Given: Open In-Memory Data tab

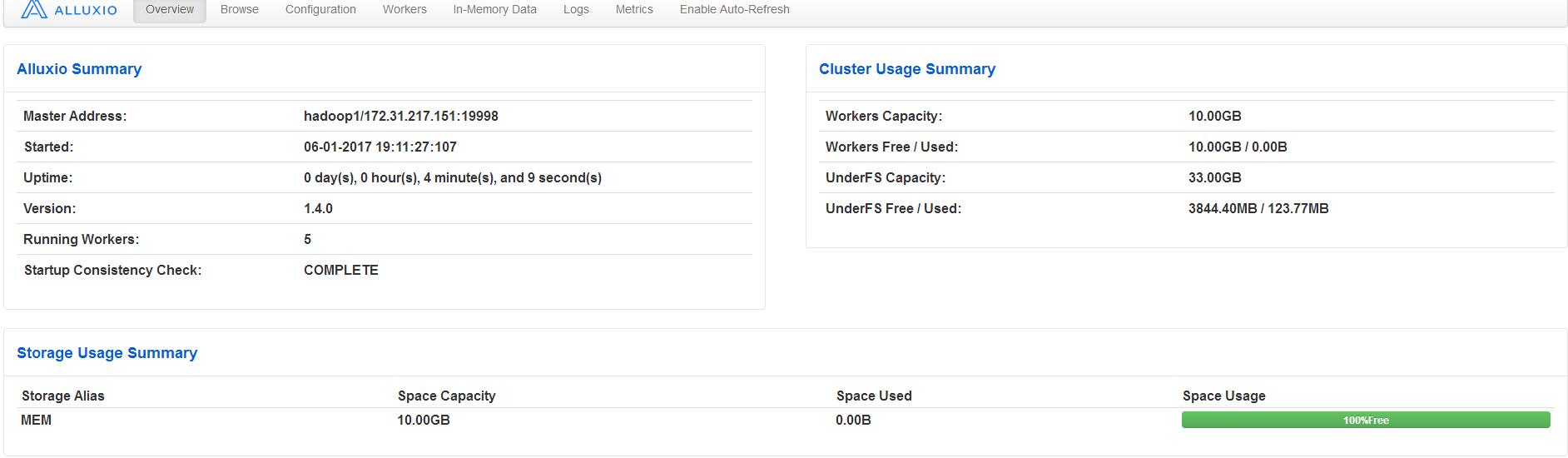Looking at the screenshot, I should [494, 10].
